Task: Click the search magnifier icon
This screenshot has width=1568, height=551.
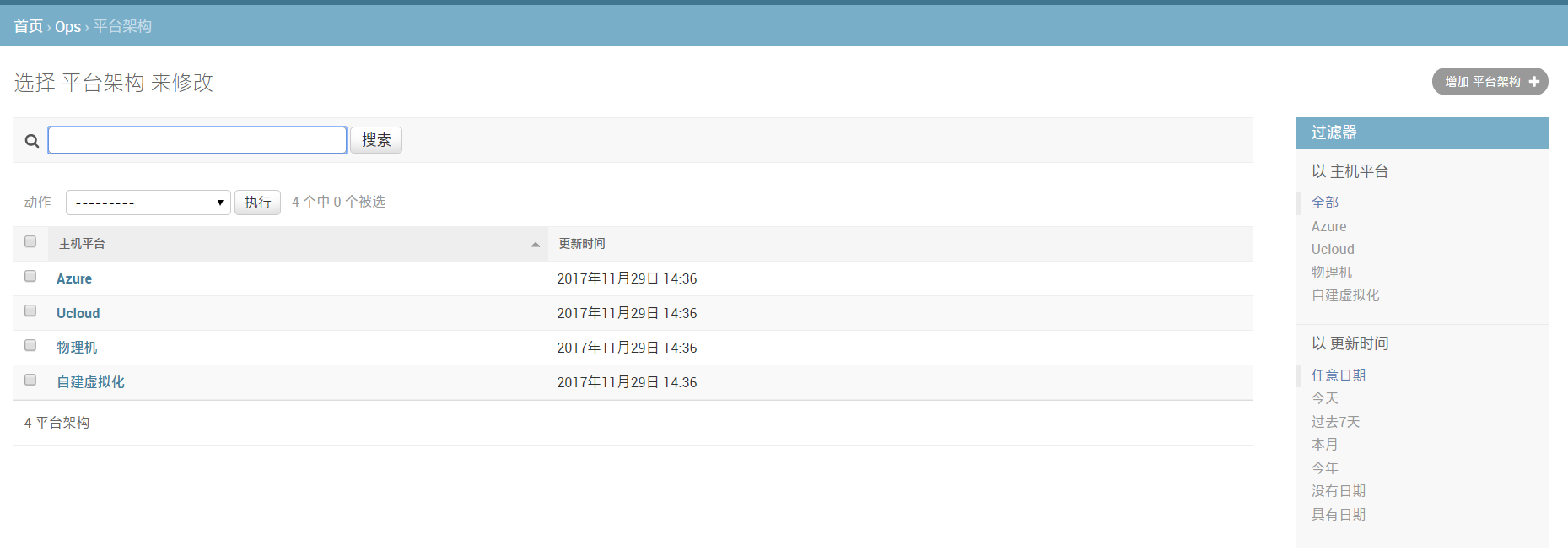Action: (32, 141)
